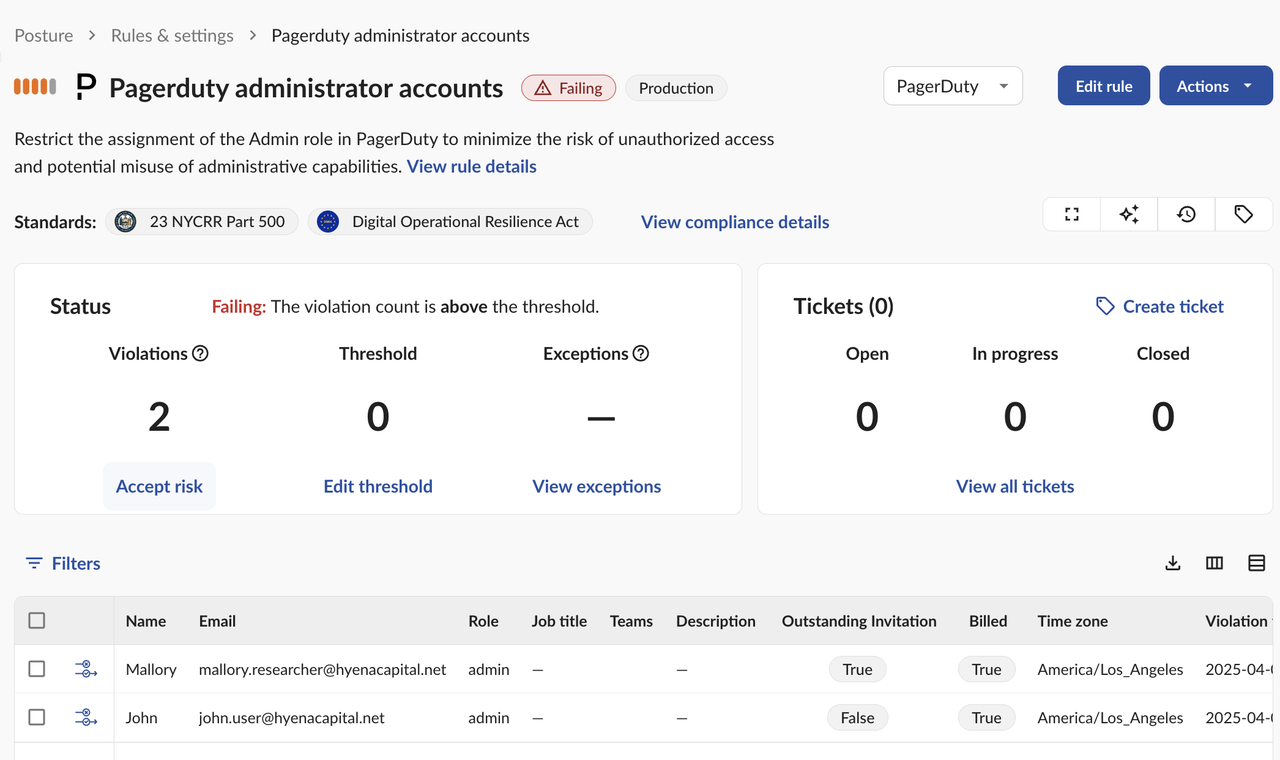This screenshot has height=760, width=1280.
Task: Click the fullscreen expand icon
Action: pos(1072,214)
